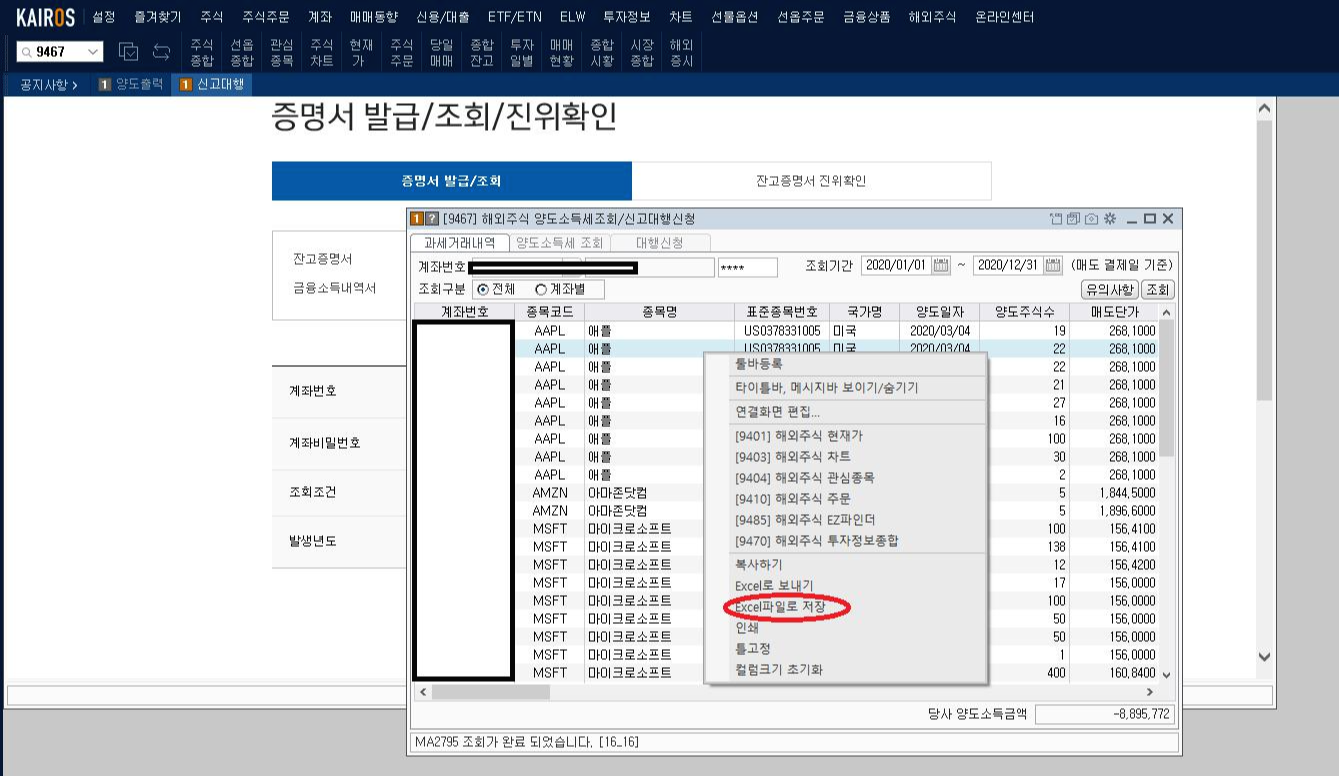Viewport: 1339px width, 776px height.
Task: Click the screen layout icon beside the 9467 box
Action: (x=128, y=52)
